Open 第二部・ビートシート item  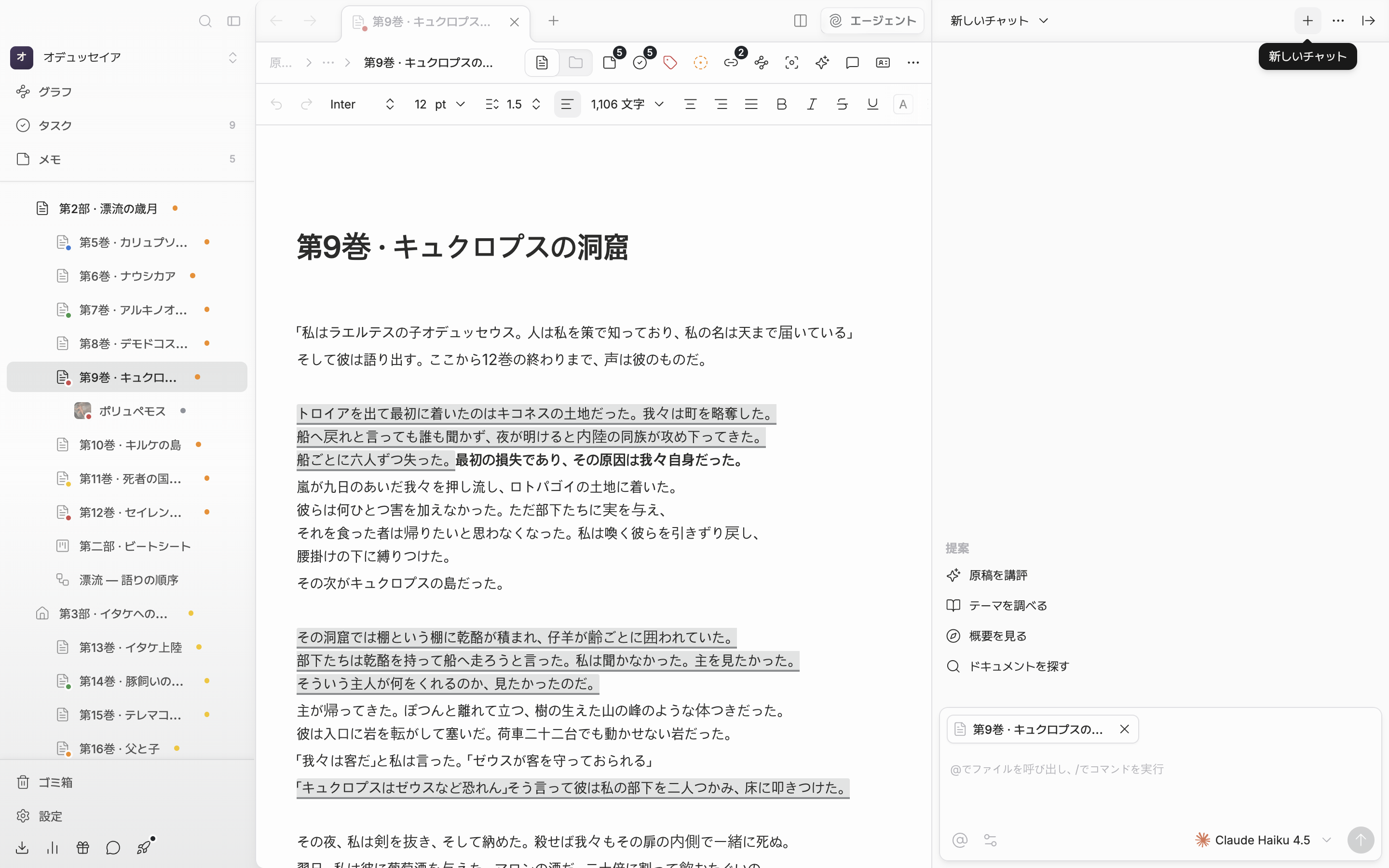127,546
